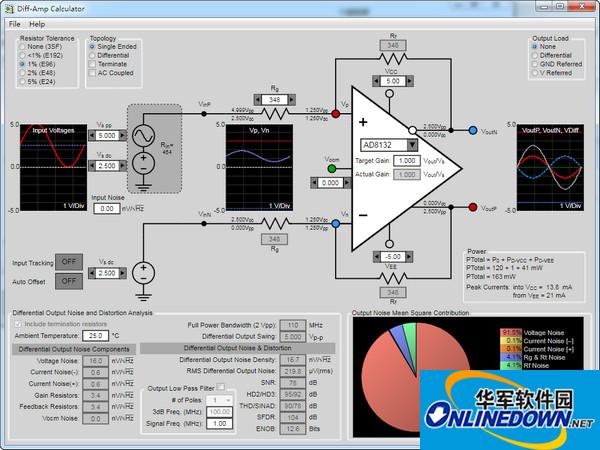600x450 pixels.
Task: Click the Signal Freq. (MHz) field
Action: [x=219, y=424]
